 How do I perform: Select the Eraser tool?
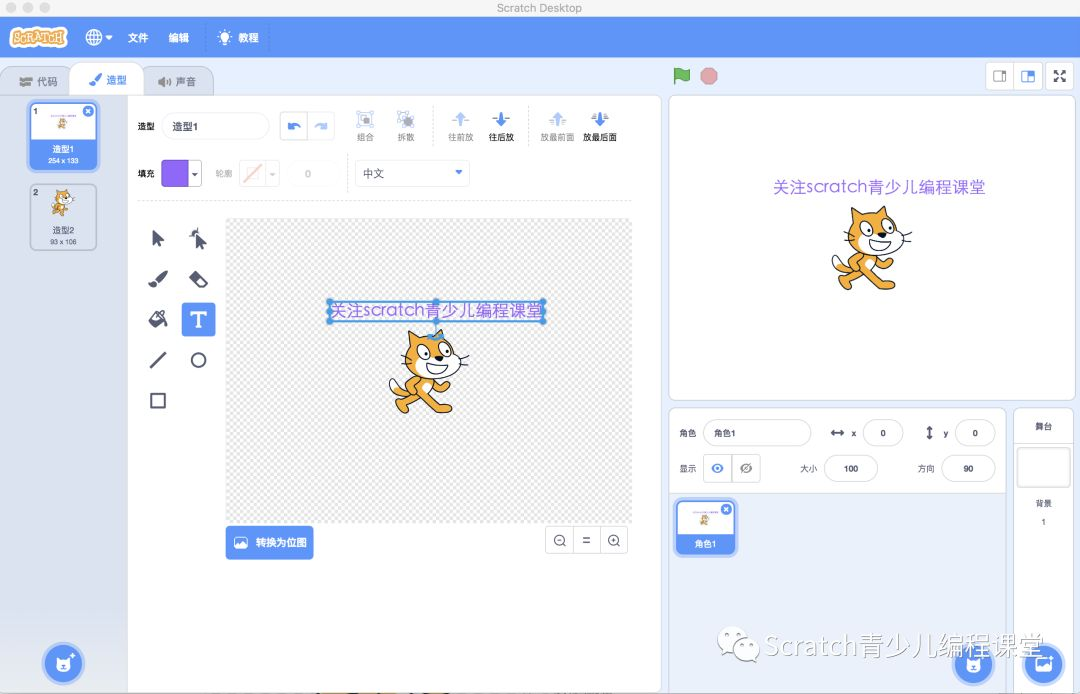[198, 278]
